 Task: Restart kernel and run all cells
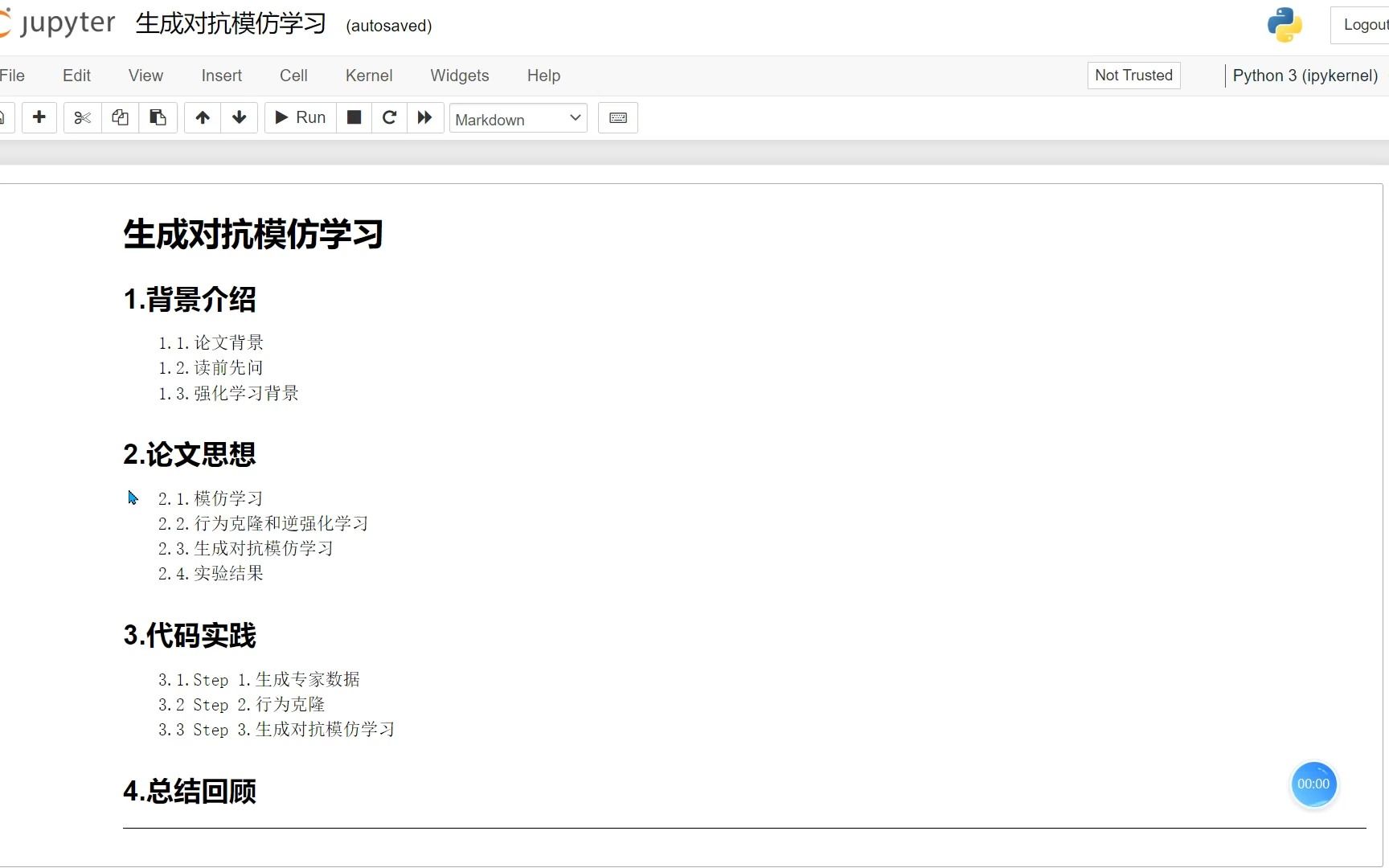[x=425, y=118]
